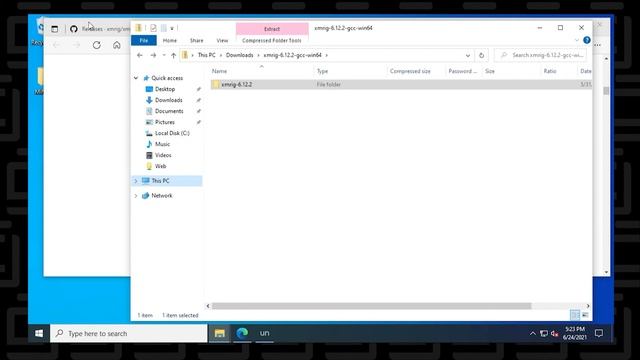
Task: Select the Compressed Folder Tools tab
Action: coord(271,40)
